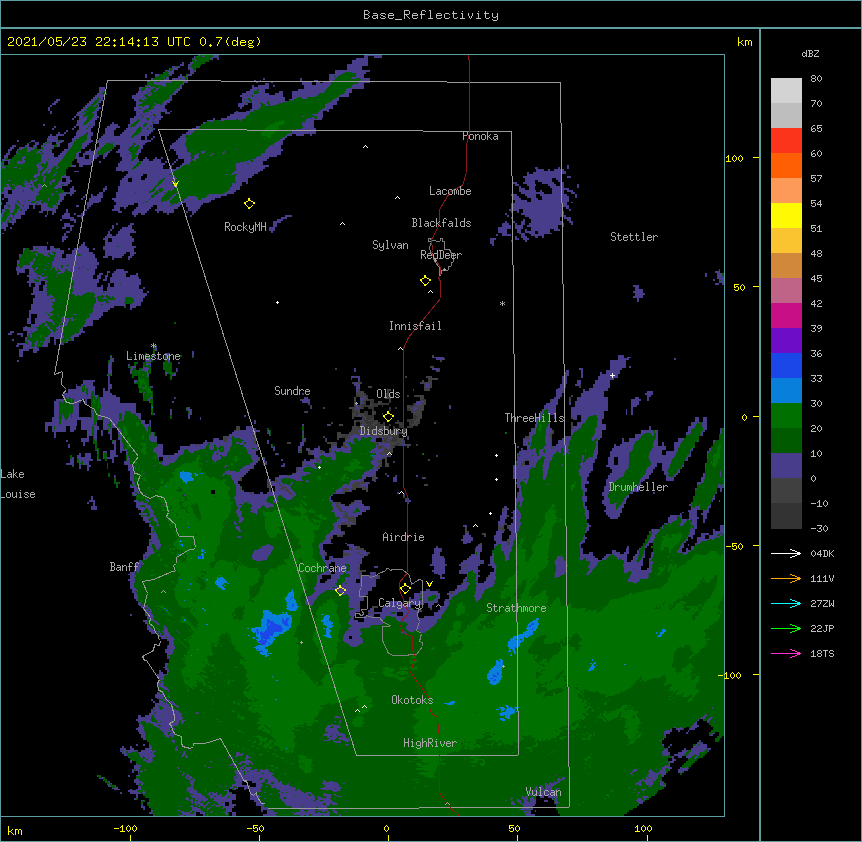The height and width of the screenshot is (842, 862).
Task: Click the asterisk marker above Limestone label
Action: point(153,346)
